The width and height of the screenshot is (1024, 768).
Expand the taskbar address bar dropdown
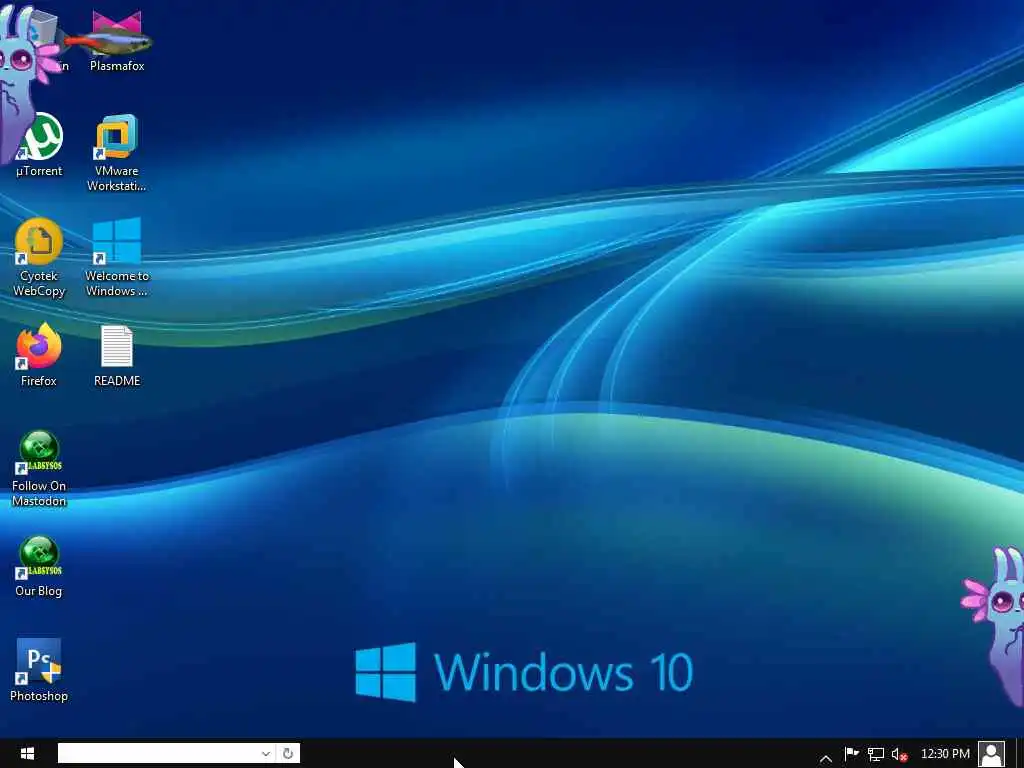coord(266,753)
